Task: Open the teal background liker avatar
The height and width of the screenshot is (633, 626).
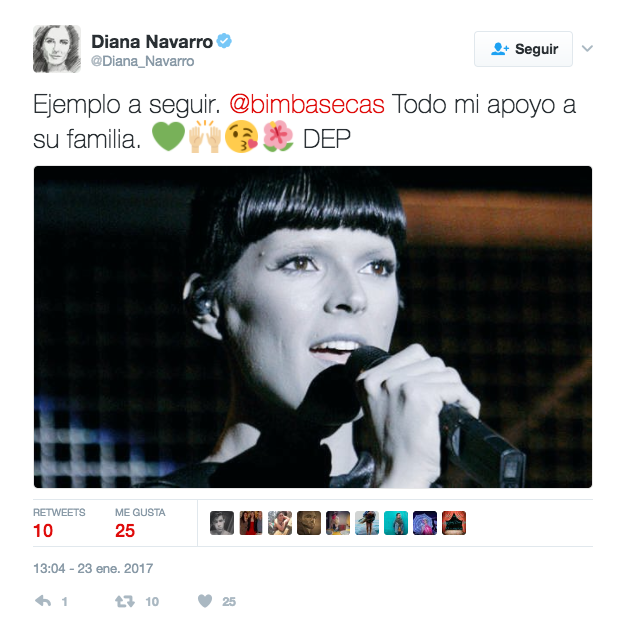Action: [396, 523]
